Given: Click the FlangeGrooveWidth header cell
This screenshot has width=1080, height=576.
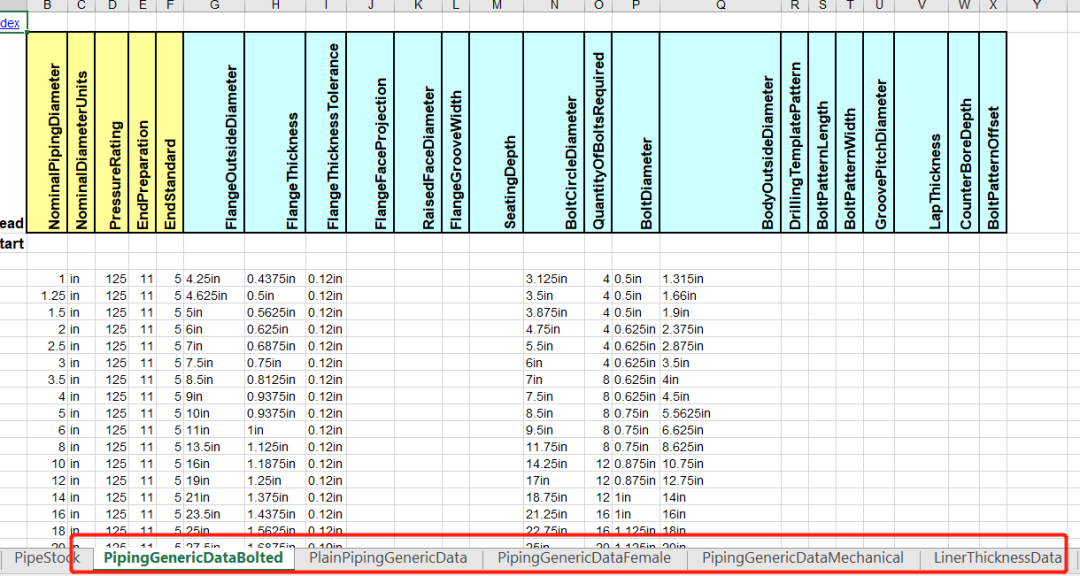Looking at the screenshot, I should point(455,132).
